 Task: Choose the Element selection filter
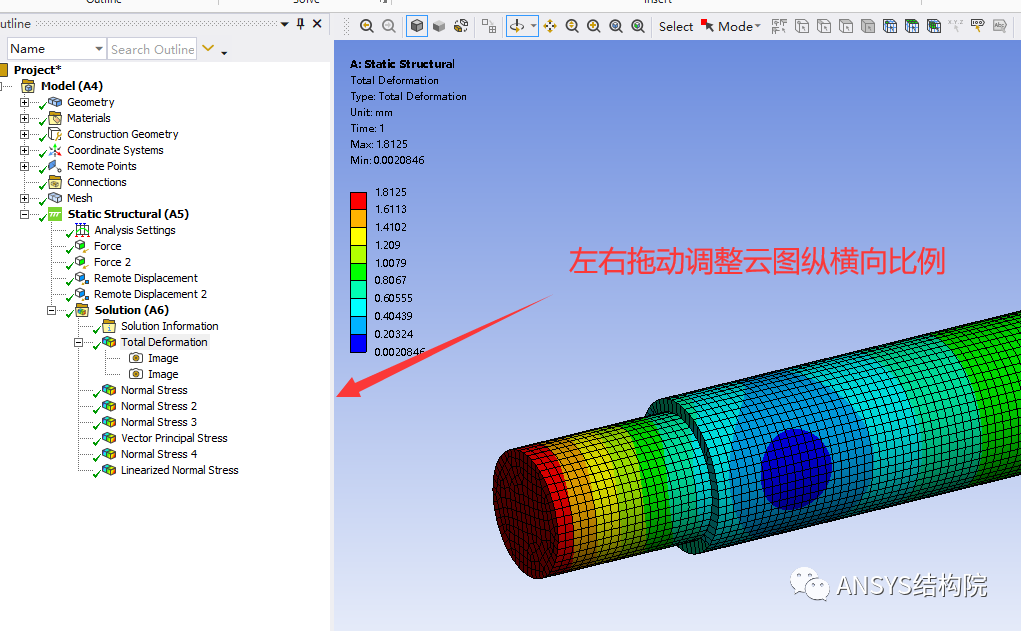pyautogui.click(x=934, y=26)
